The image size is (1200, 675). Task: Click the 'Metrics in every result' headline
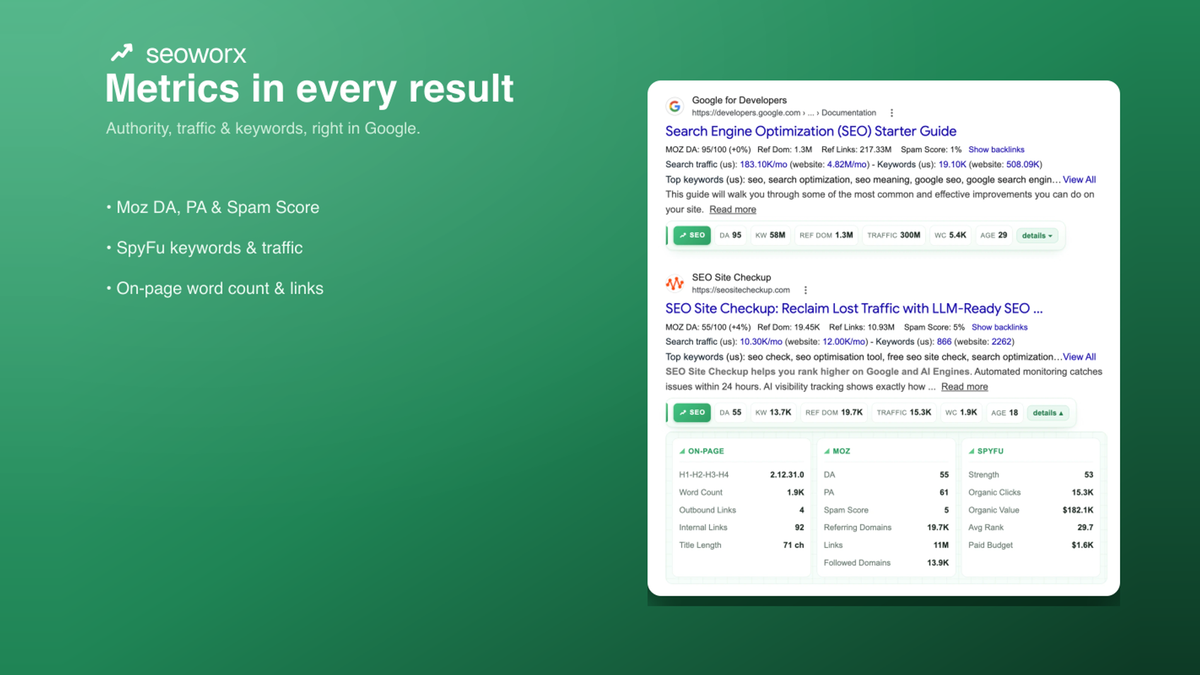[x=310, y=89]
